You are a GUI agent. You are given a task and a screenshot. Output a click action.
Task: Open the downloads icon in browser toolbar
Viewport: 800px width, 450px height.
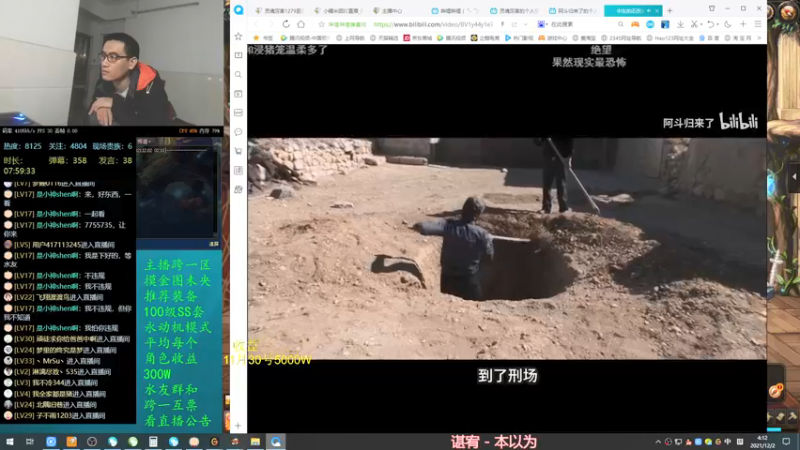[x=680, y=24]
